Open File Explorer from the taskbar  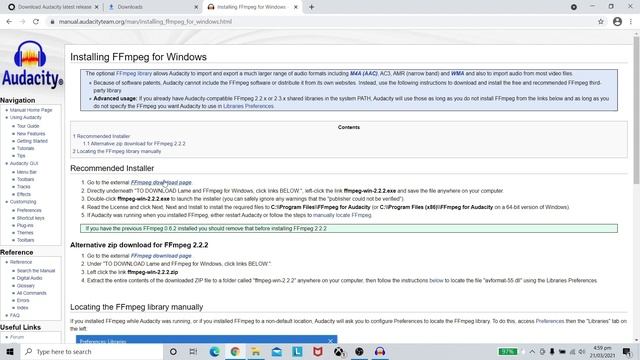(256, 351)
